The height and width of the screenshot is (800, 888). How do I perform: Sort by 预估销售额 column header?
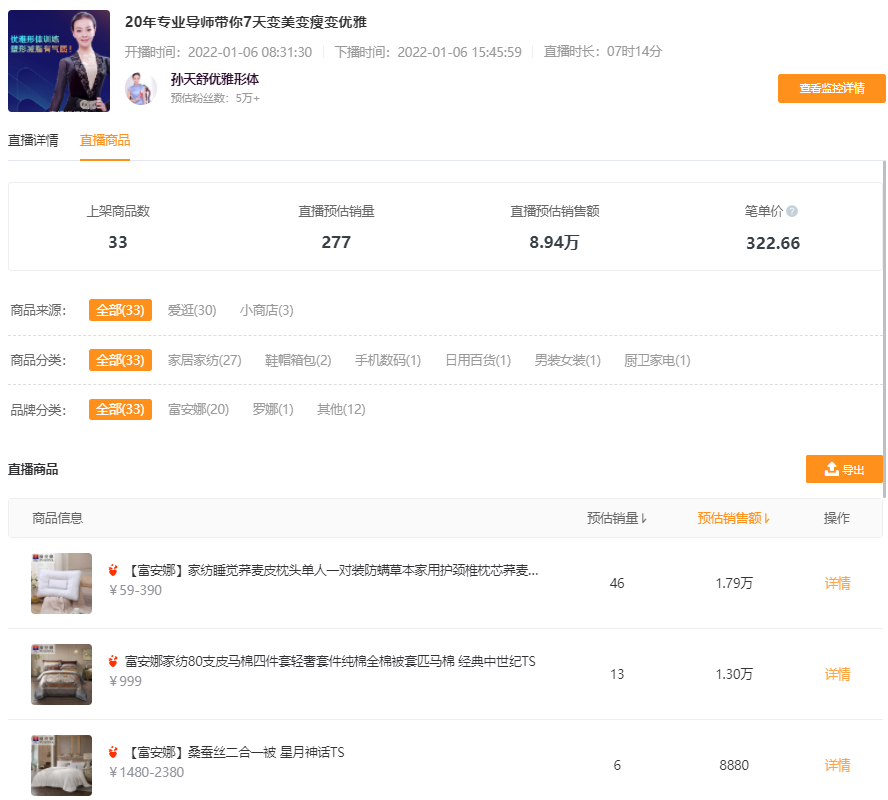[x=733, y=518]
